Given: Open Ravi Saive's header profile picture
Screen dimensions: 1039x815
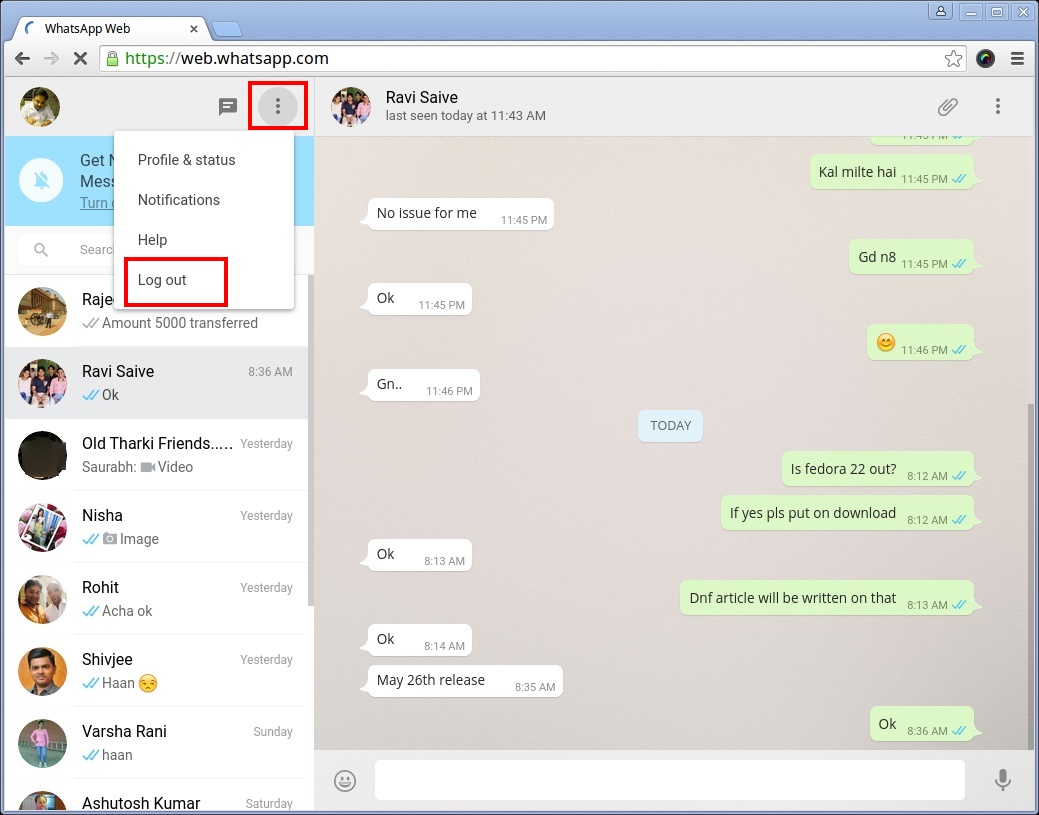Looking at the screenshot, I should coord(351,106).
